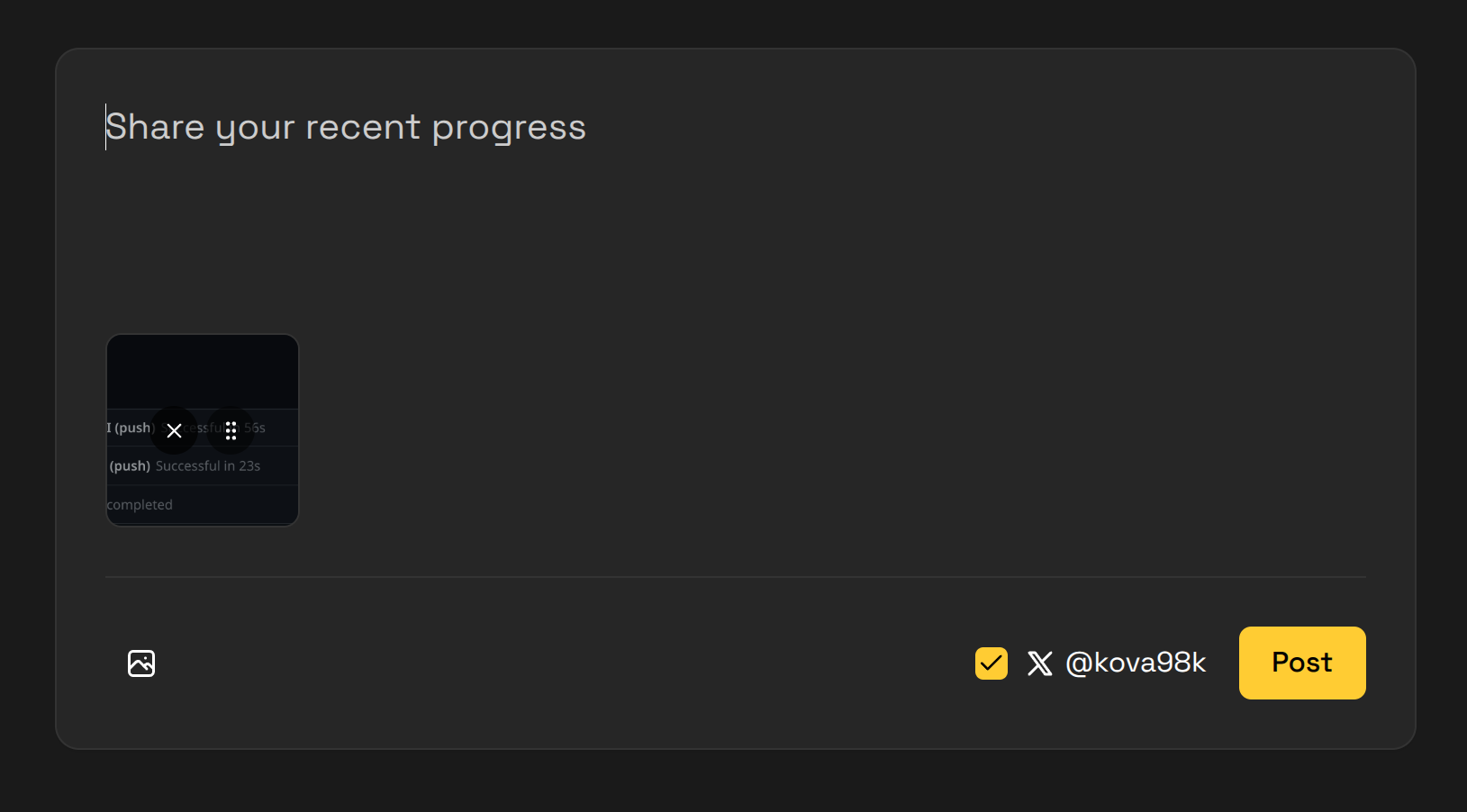1467x812 pixels.
Task: Click the six-dot reorder handle on attachment
Action: [231, 430]
